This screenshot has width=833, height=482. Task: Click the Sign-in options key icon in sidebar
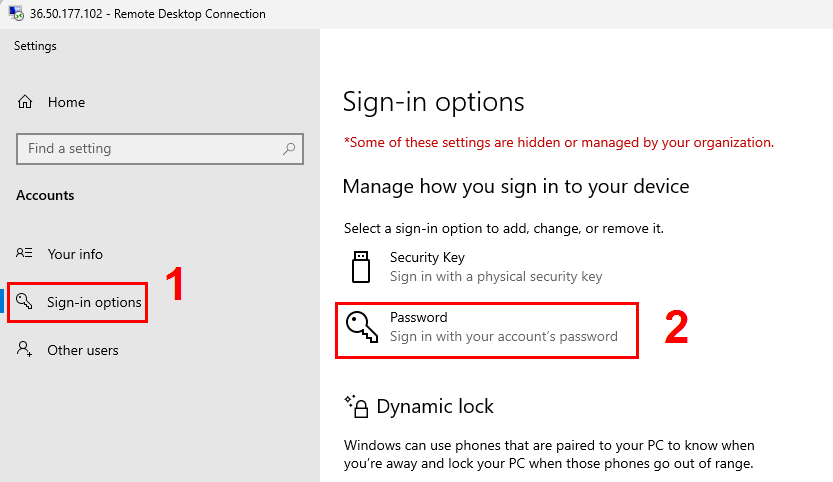click(x=24, y=301)
